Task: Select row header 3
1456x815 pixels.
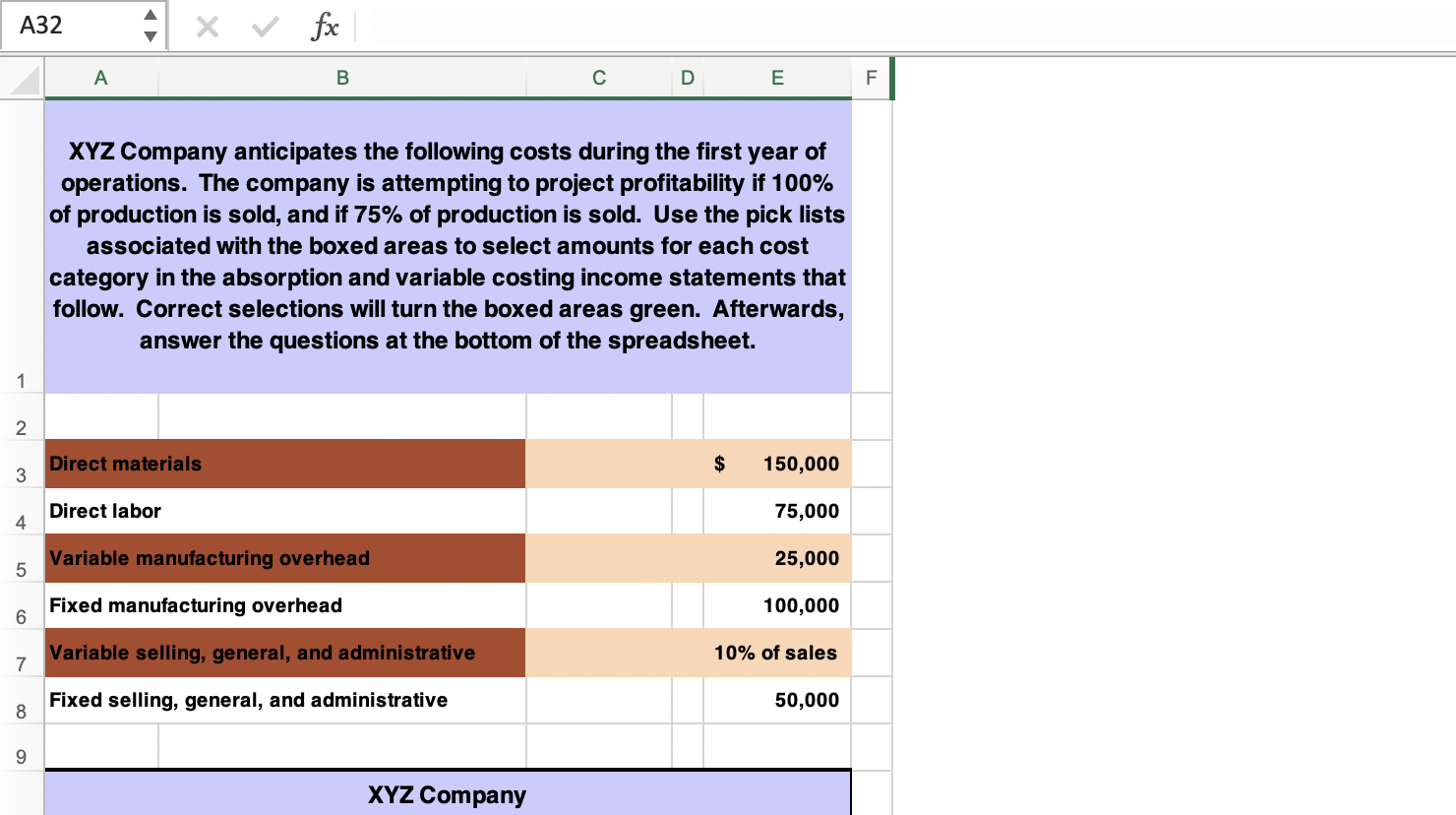Action: [x=22, y=475]
